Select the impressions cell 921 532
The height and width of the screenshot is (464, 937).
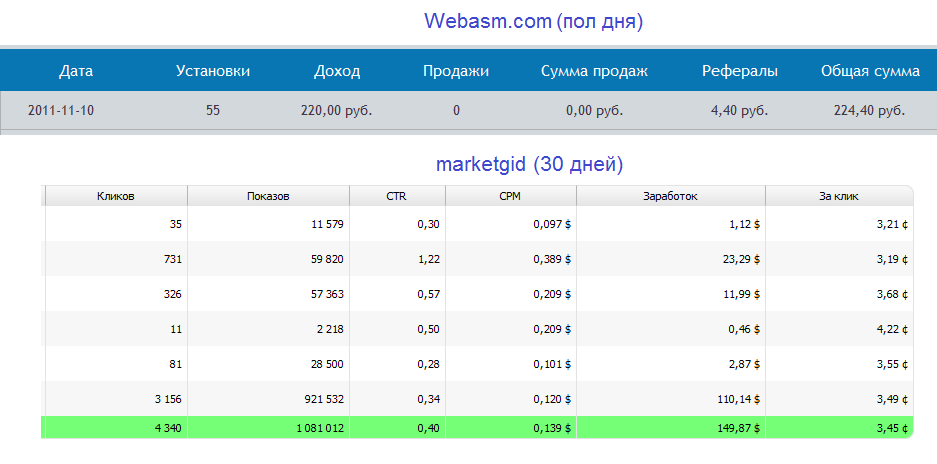coord(323,399)
